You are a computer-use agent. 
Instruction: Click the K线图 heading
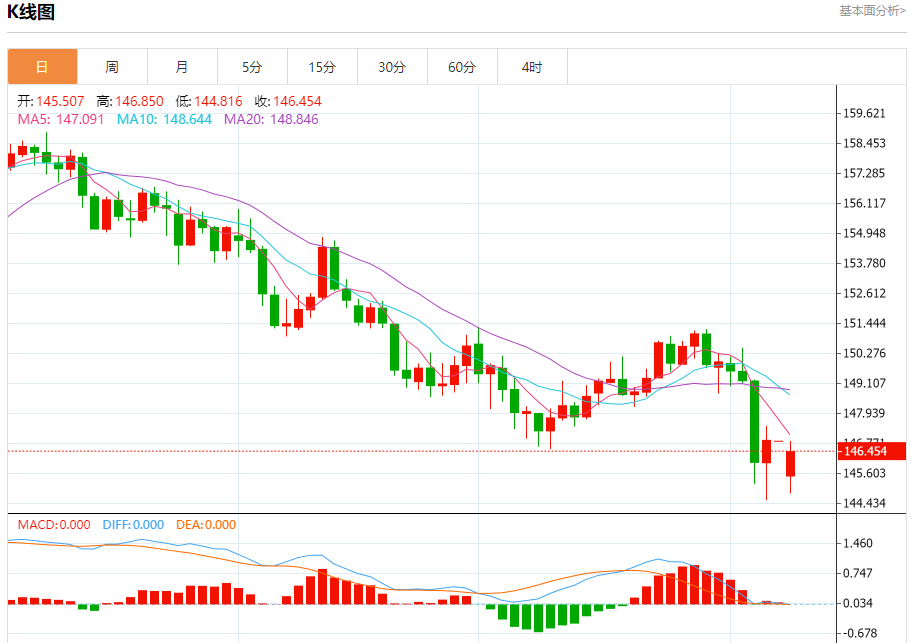(x=31, y=12)
